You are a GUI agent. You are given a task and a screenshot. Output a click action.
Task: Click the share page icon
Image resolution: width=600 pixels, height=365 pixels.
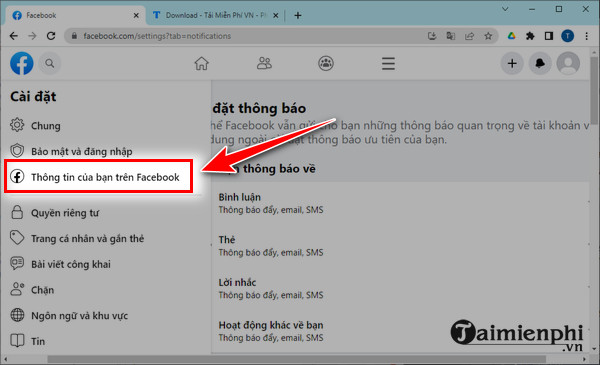pos(470,36)
